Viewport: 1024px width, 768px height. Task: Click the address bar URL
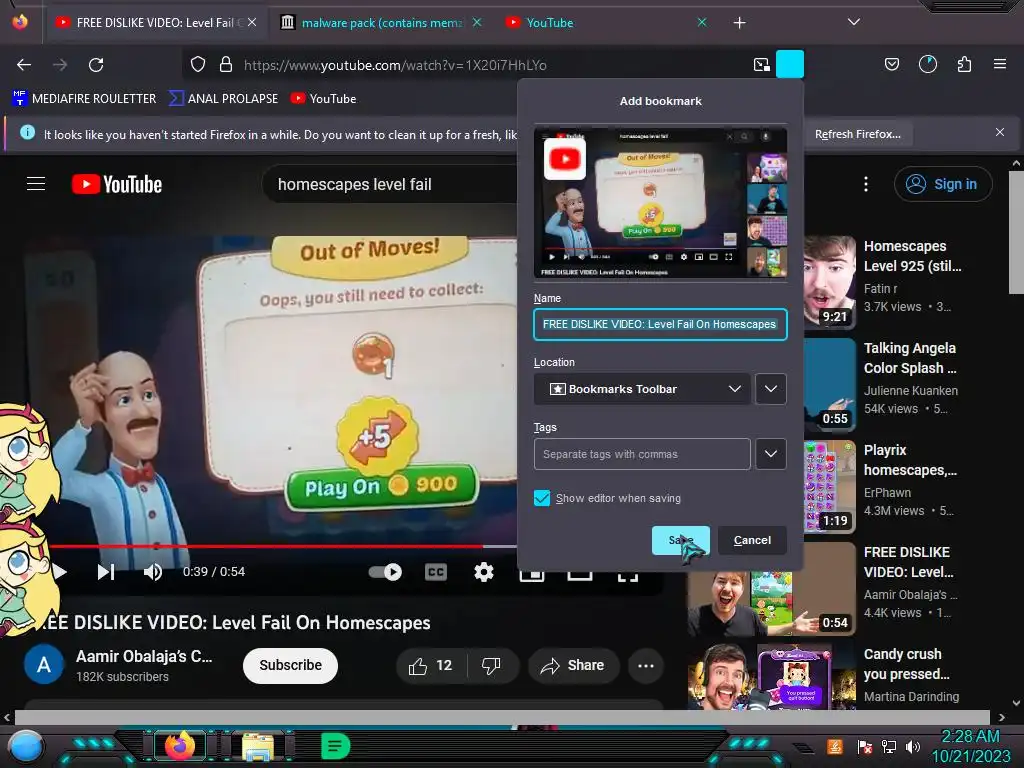coord(395,65)
